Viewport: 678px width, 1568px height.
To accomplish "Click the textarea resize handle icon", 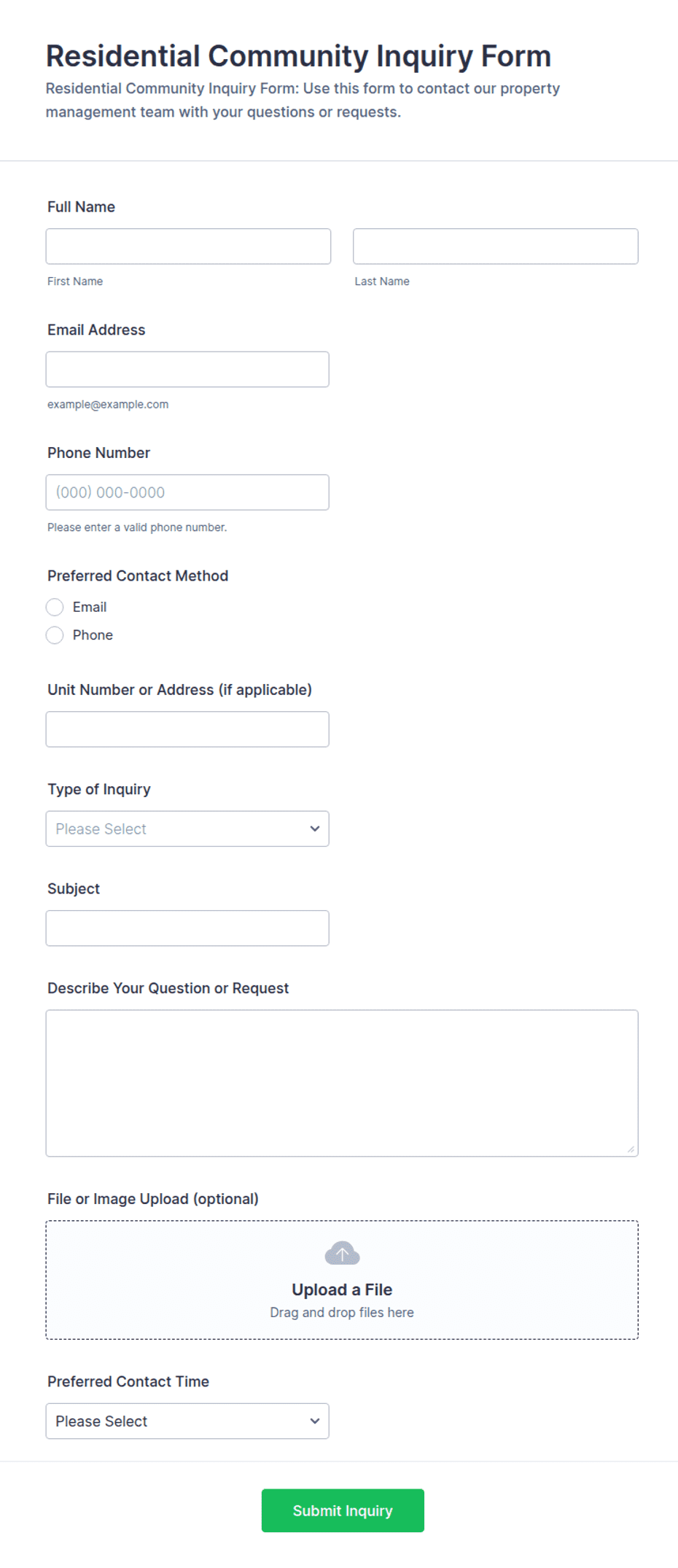I will (x=631, y=1149).
